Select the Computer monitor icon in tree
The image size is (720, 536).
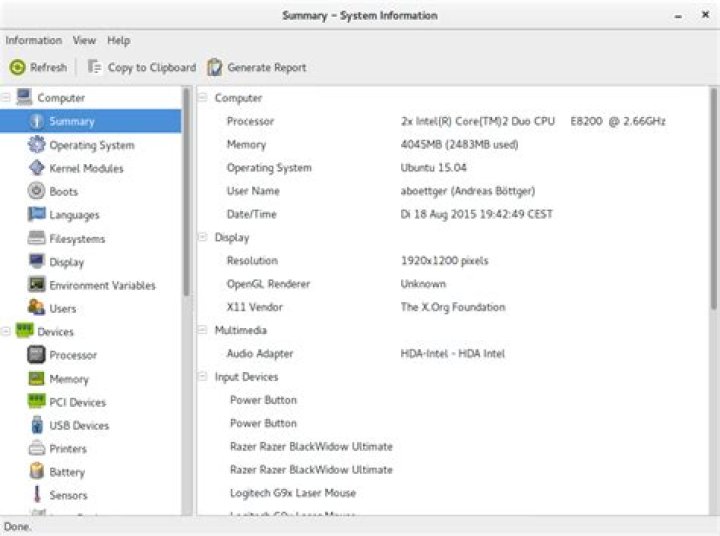click(24, 97)
